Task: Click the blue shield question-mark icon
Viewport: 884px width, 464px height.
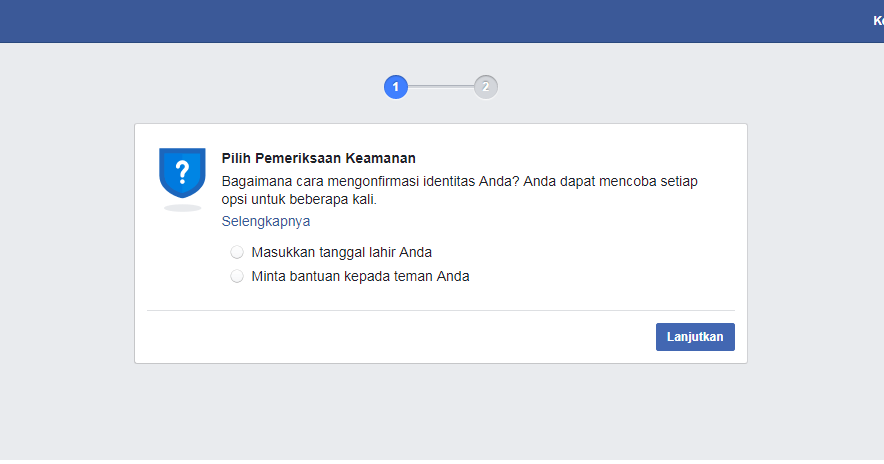Action: point(182,173)
